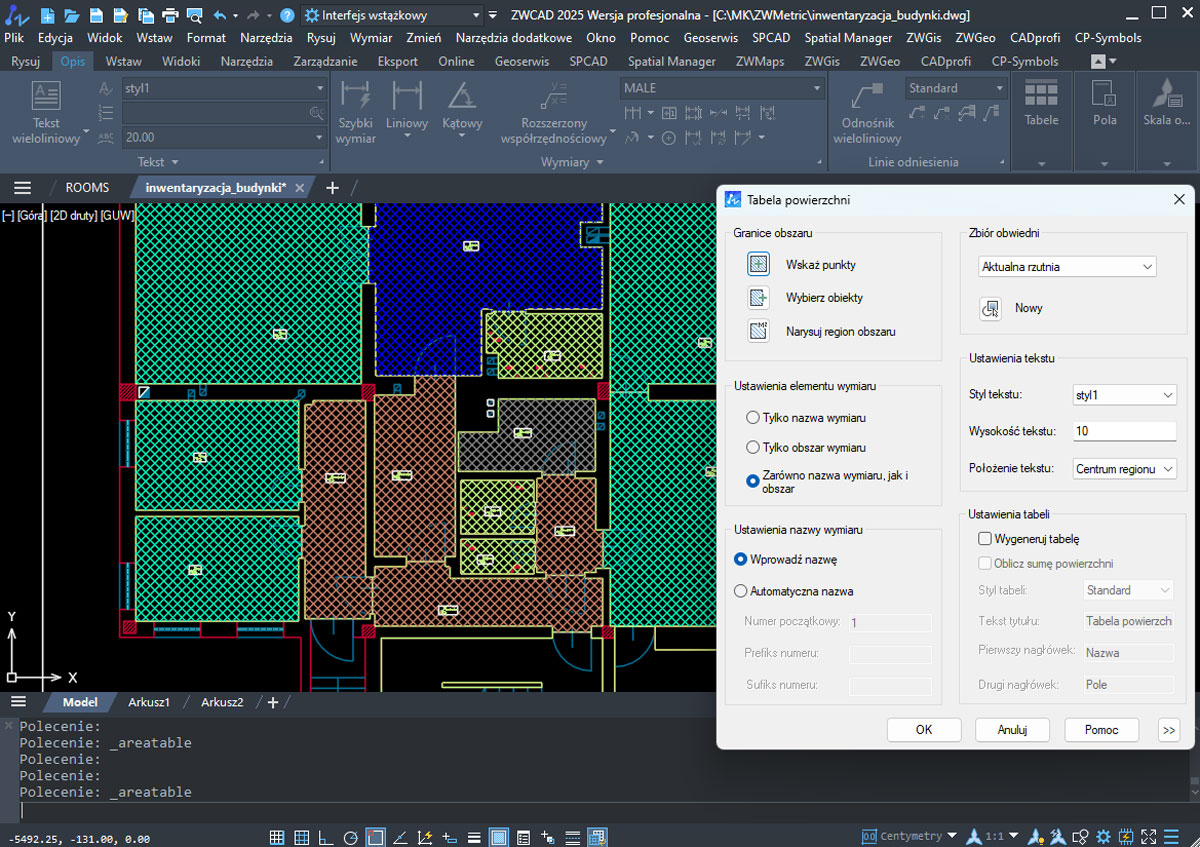The height and width of the screenshot is (847, 1200).
Task: Open Help via the blue question mark icon
Action: [x=287, y=15]
